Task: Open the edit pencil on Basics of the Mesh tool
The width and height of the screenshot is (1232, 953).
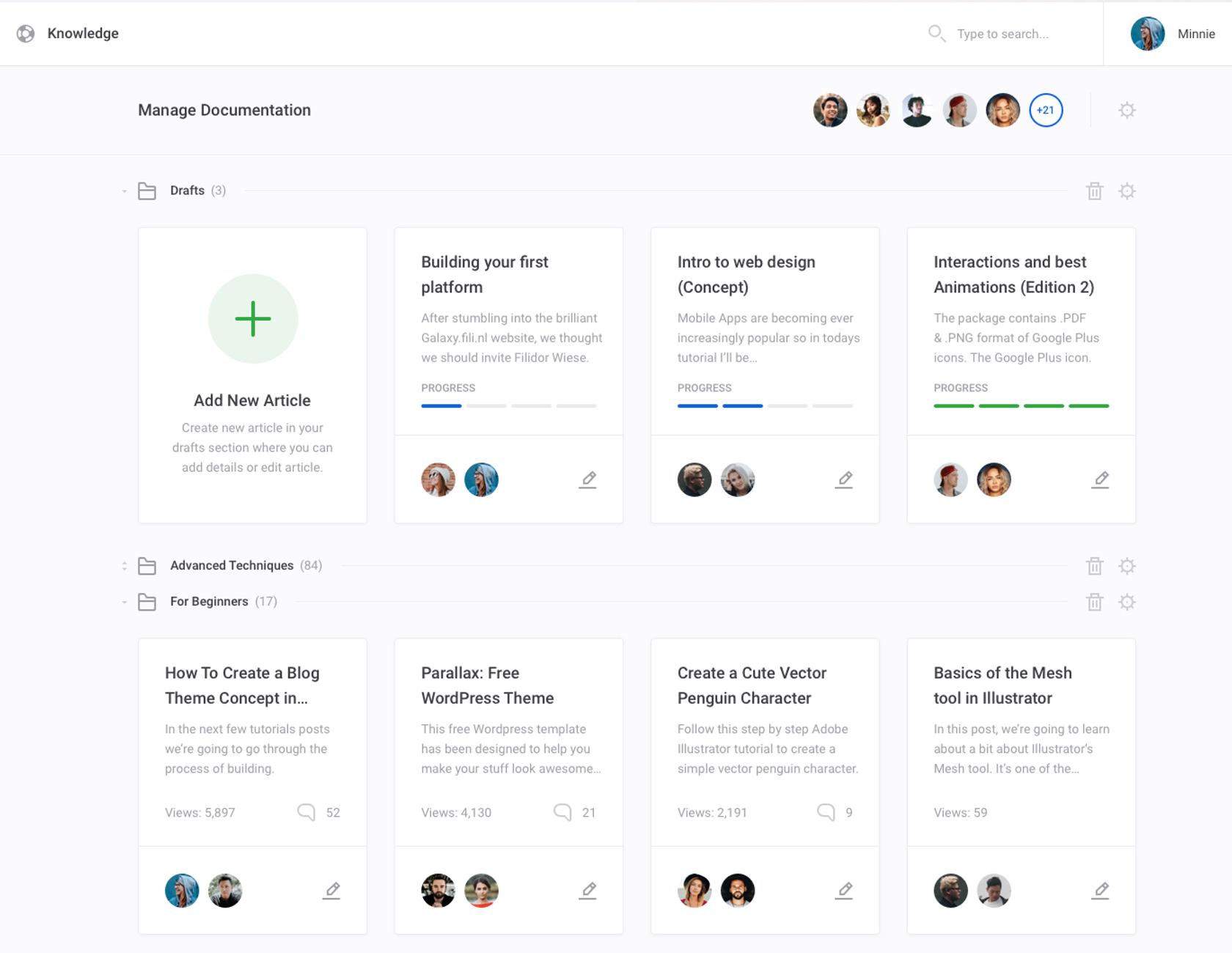Action: coord(1101,890)
